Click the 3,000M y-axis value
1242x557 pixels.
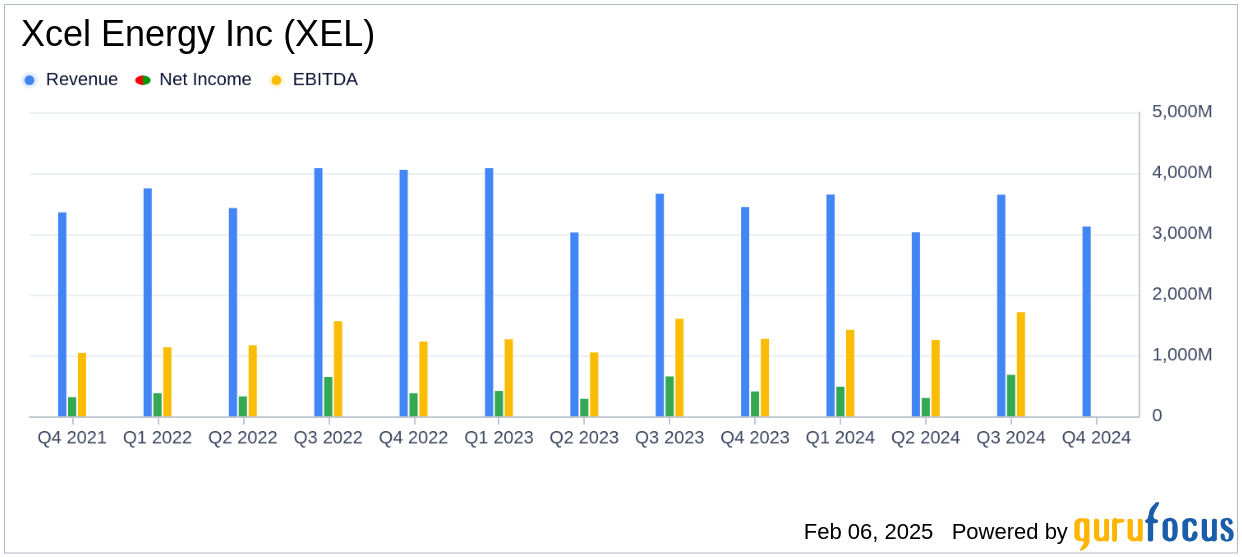tap(1182, 234)
